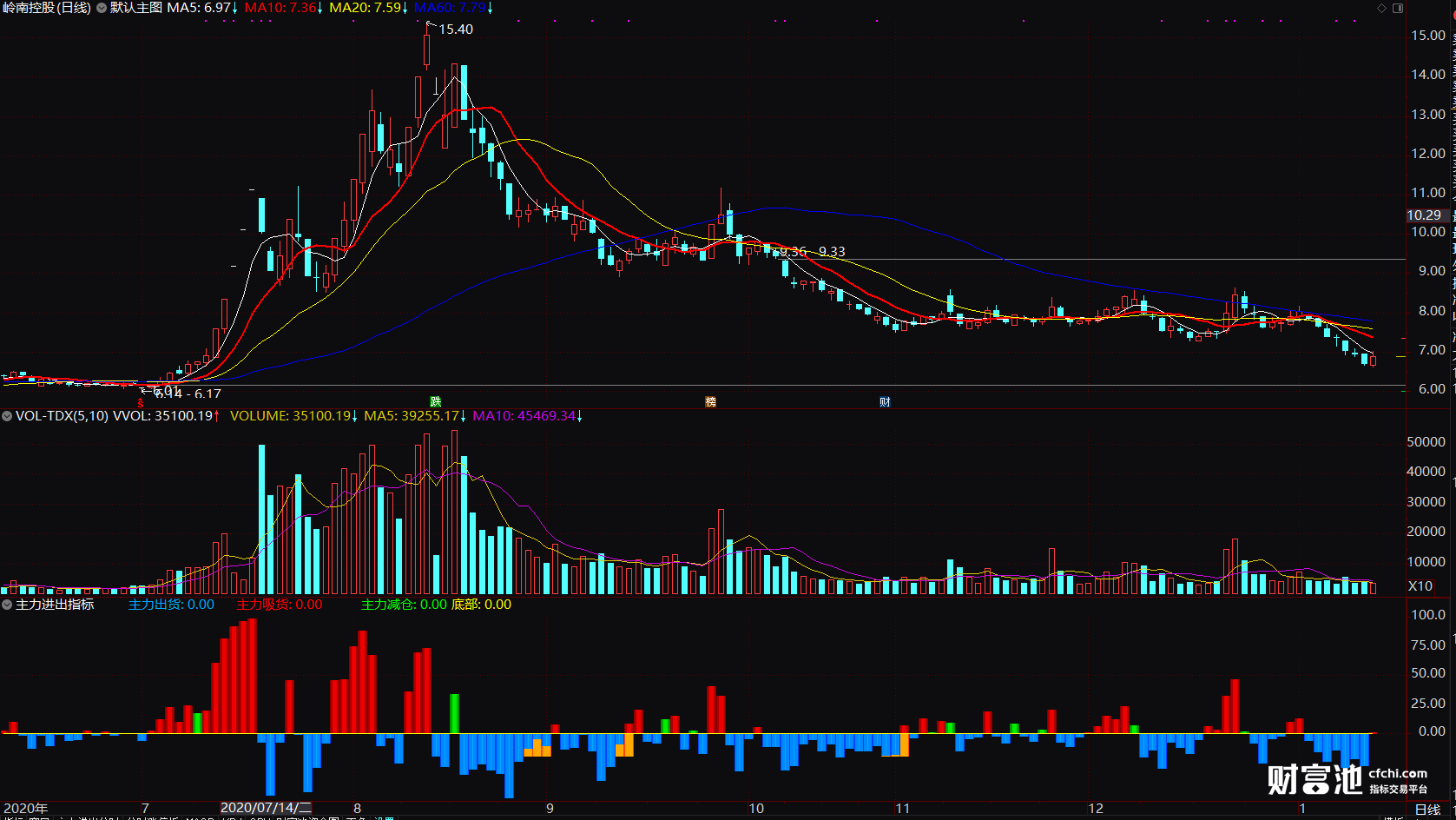Click the 15.40 peak price label
1456x820 pixels.
[456, 30]
